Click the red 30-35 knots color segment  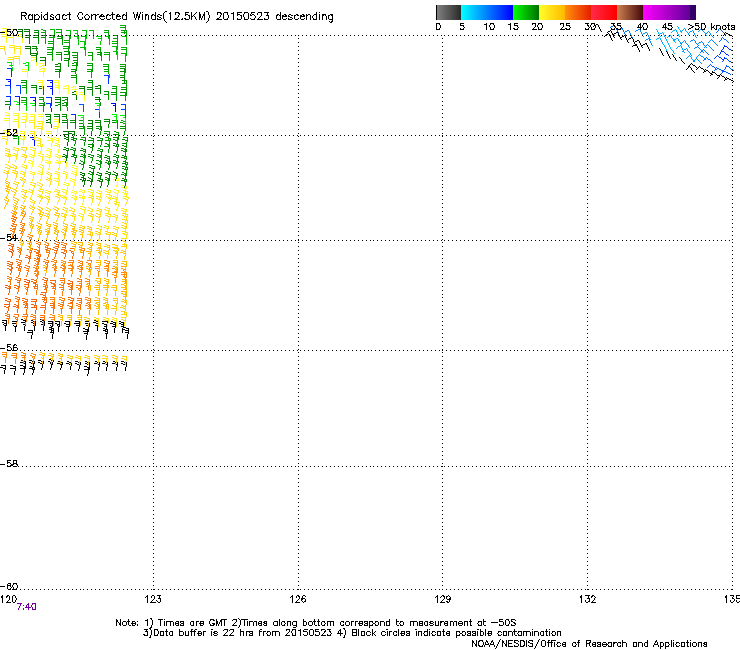[x=604, y=12]
